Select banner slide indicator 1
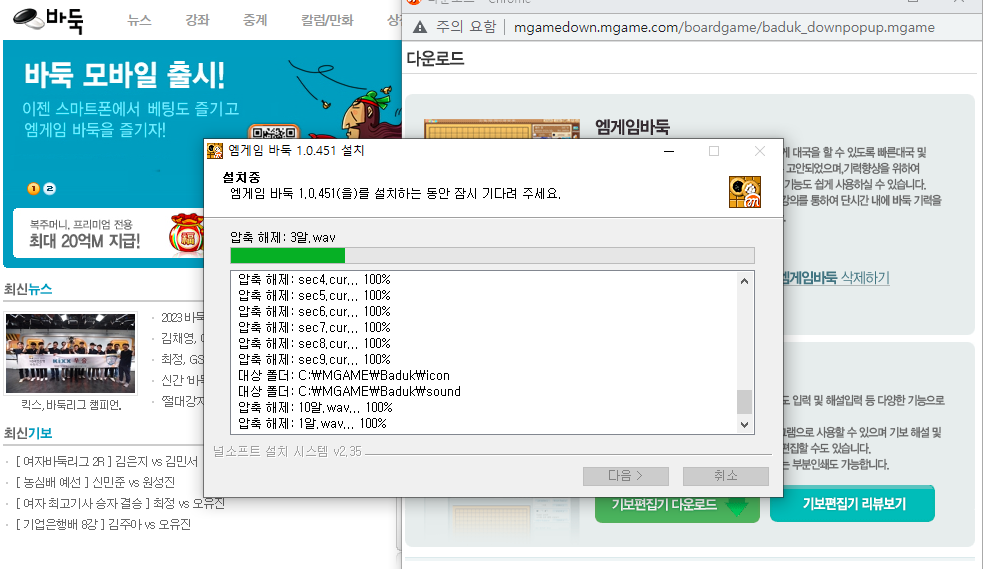Image resolution: width=983 pixels, height=569 pixels. point(33,189)
